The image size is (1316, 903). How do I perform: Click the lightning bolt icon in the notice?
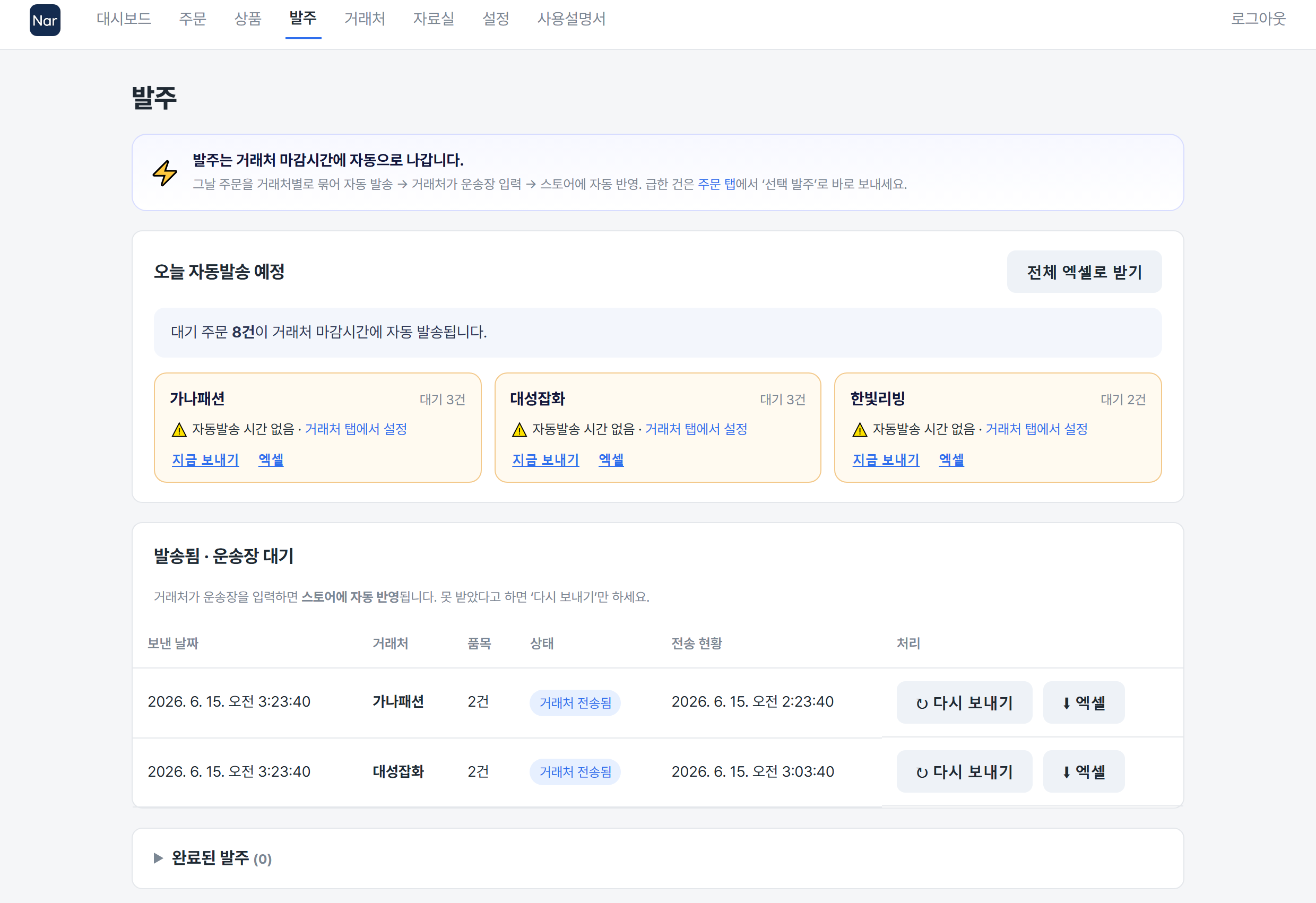click(165, 172)
